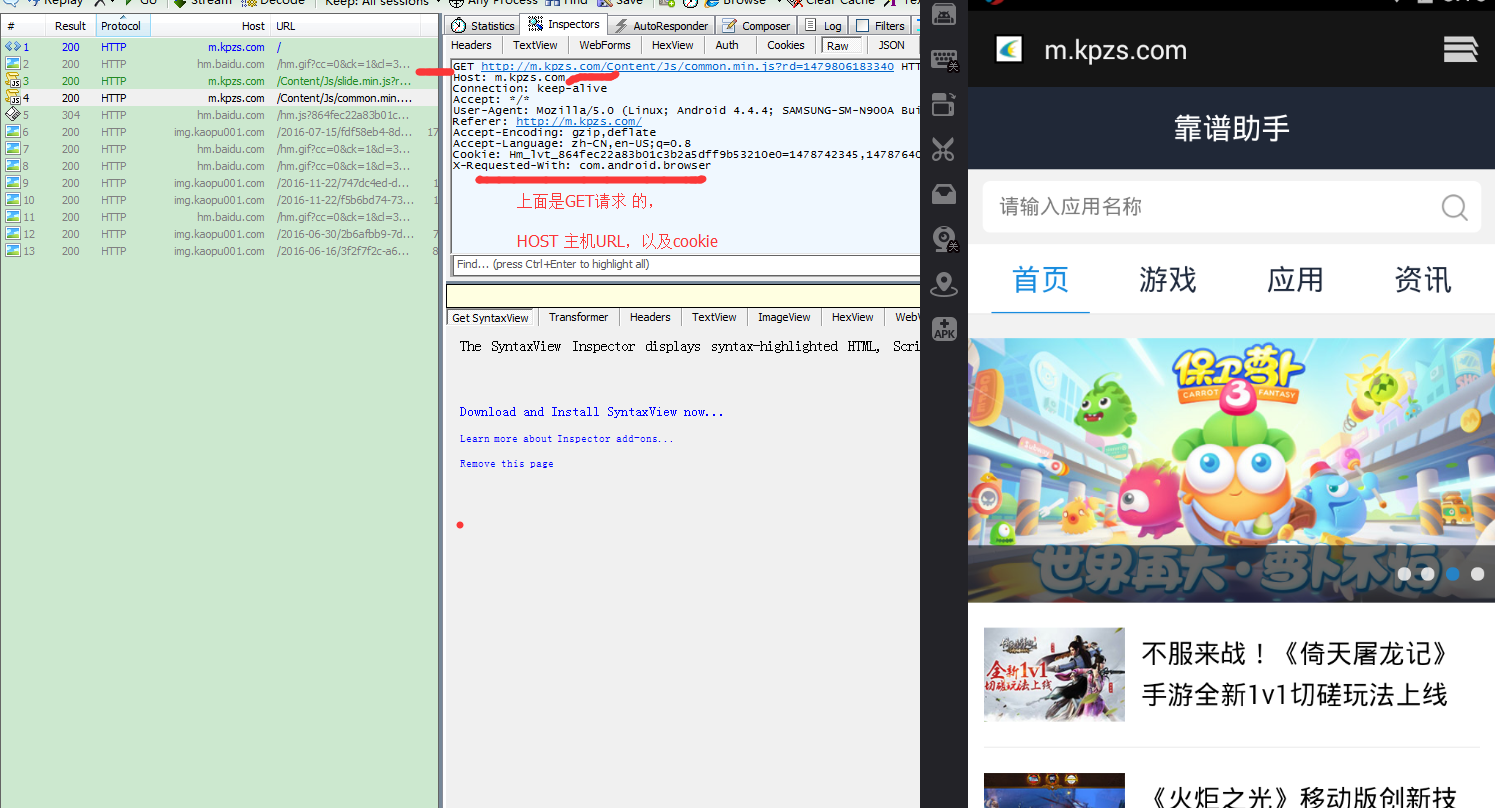
Task: Select session 2 hm.baidu.com row
Action: pyautogui.click(x=219, y=64)
